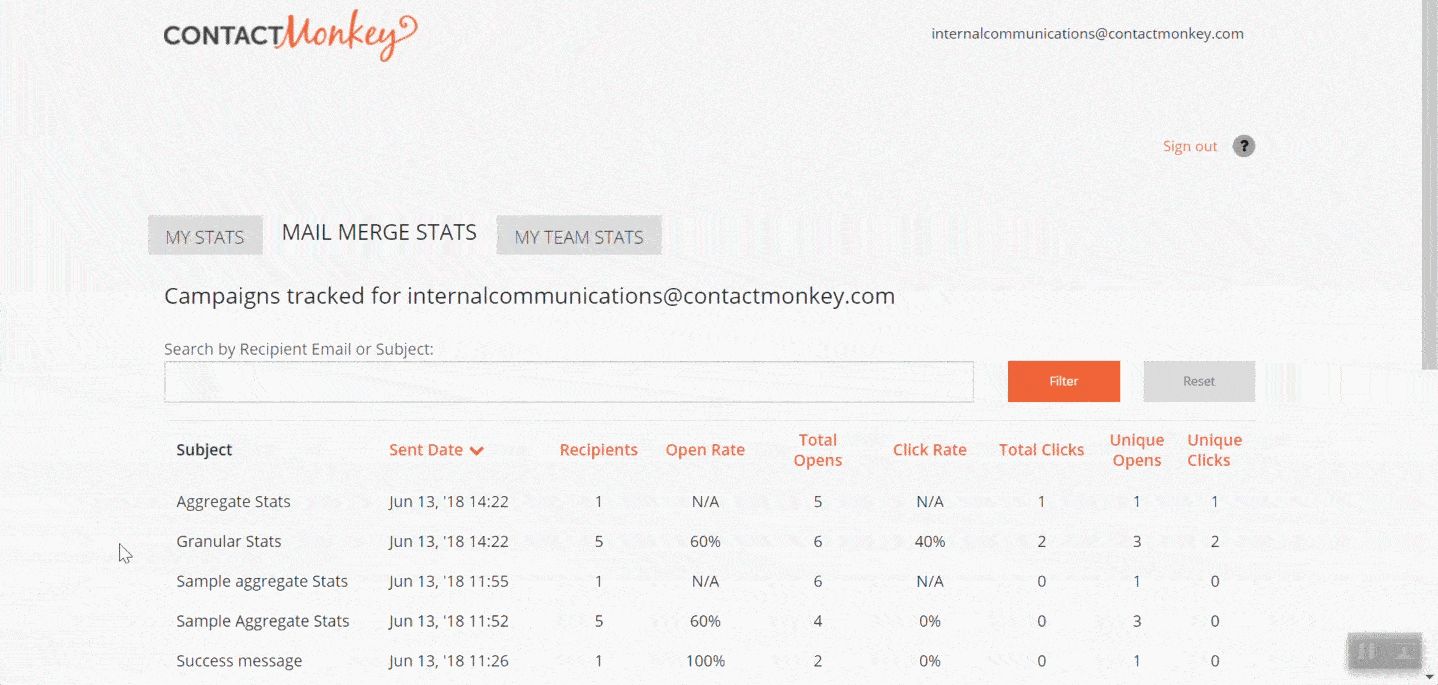Sort by Total Clicks column header
Image resolution: width=1438 pixels, height=685 pixels.
(1041, 450)
